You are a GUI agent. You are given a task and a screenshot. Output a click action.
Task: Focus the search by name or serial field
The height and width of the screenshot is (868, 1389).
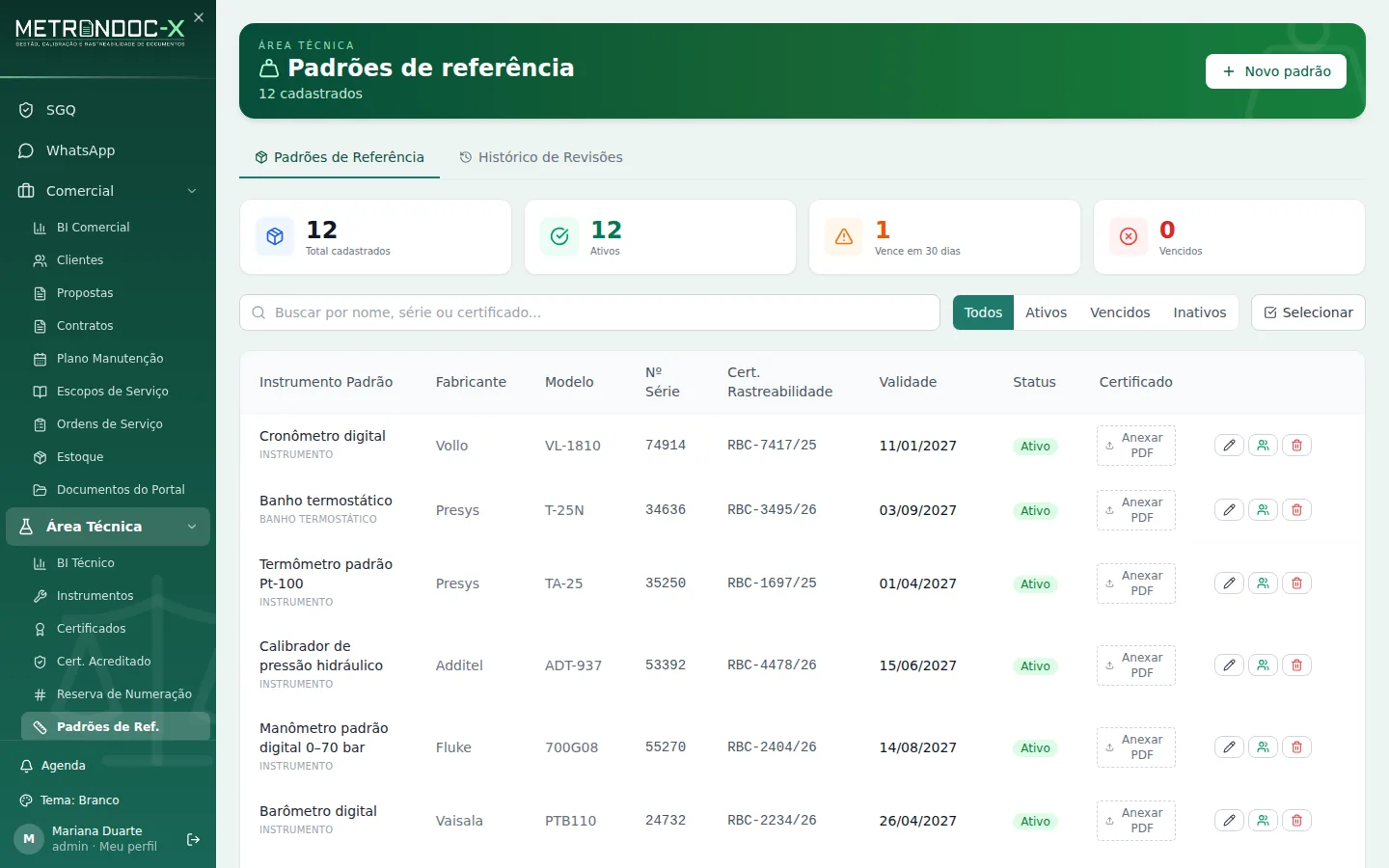pos(589,312)
